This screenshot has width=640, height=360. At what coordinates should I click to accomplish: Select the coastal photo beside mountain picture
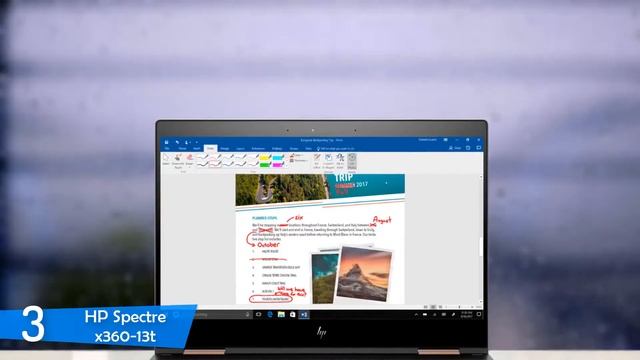324,278
